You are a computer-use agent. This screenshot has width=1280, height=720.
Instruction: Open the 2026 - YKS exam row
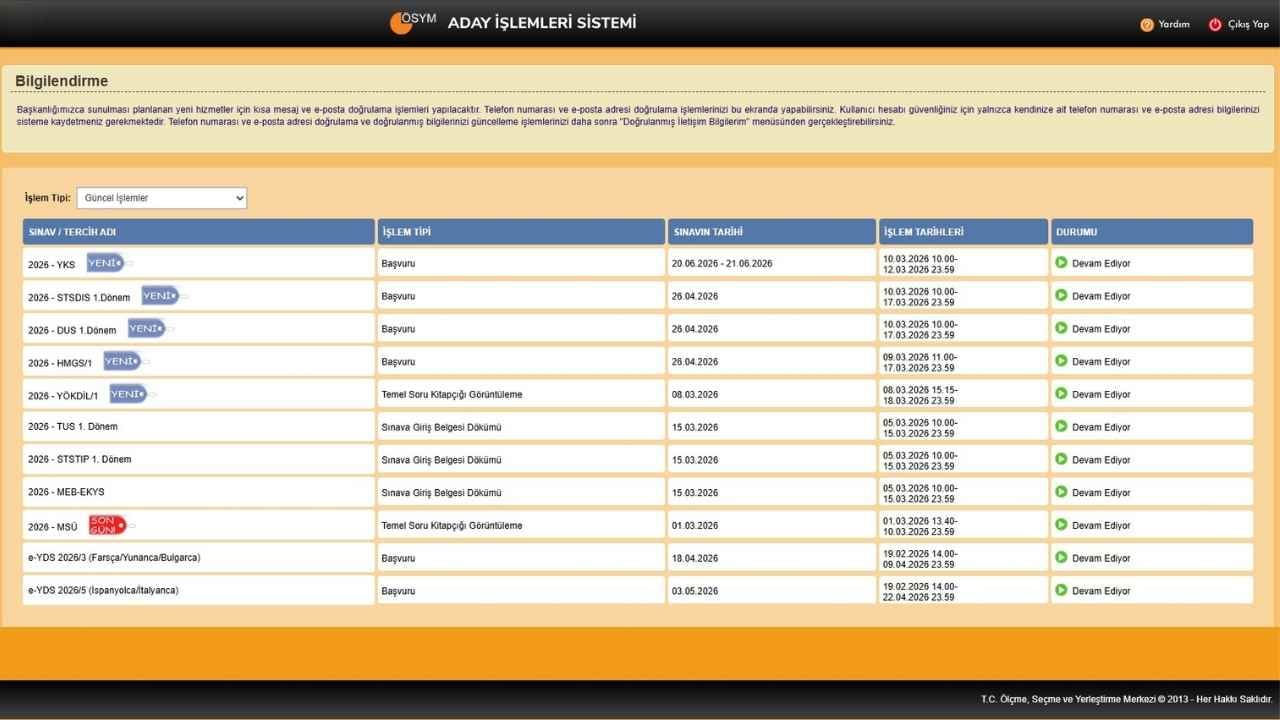52,265
